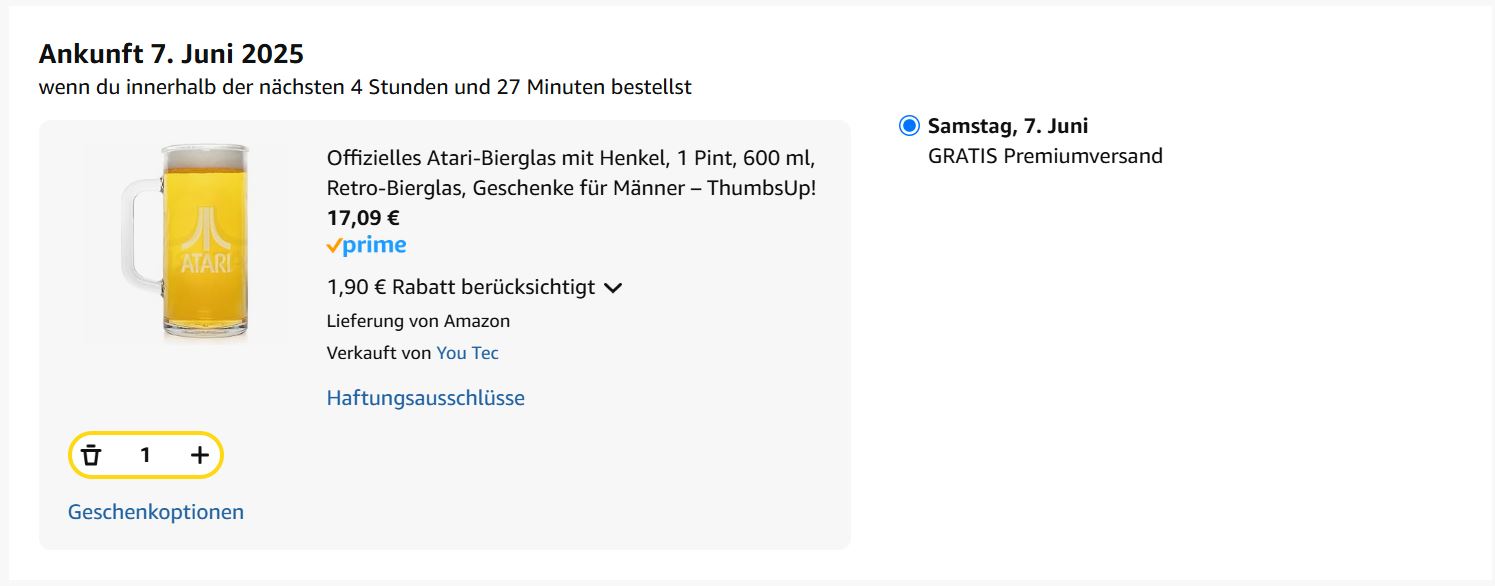Click the 17,09 € price
This screenshot has width=1495, height=586.
[363, 217]
